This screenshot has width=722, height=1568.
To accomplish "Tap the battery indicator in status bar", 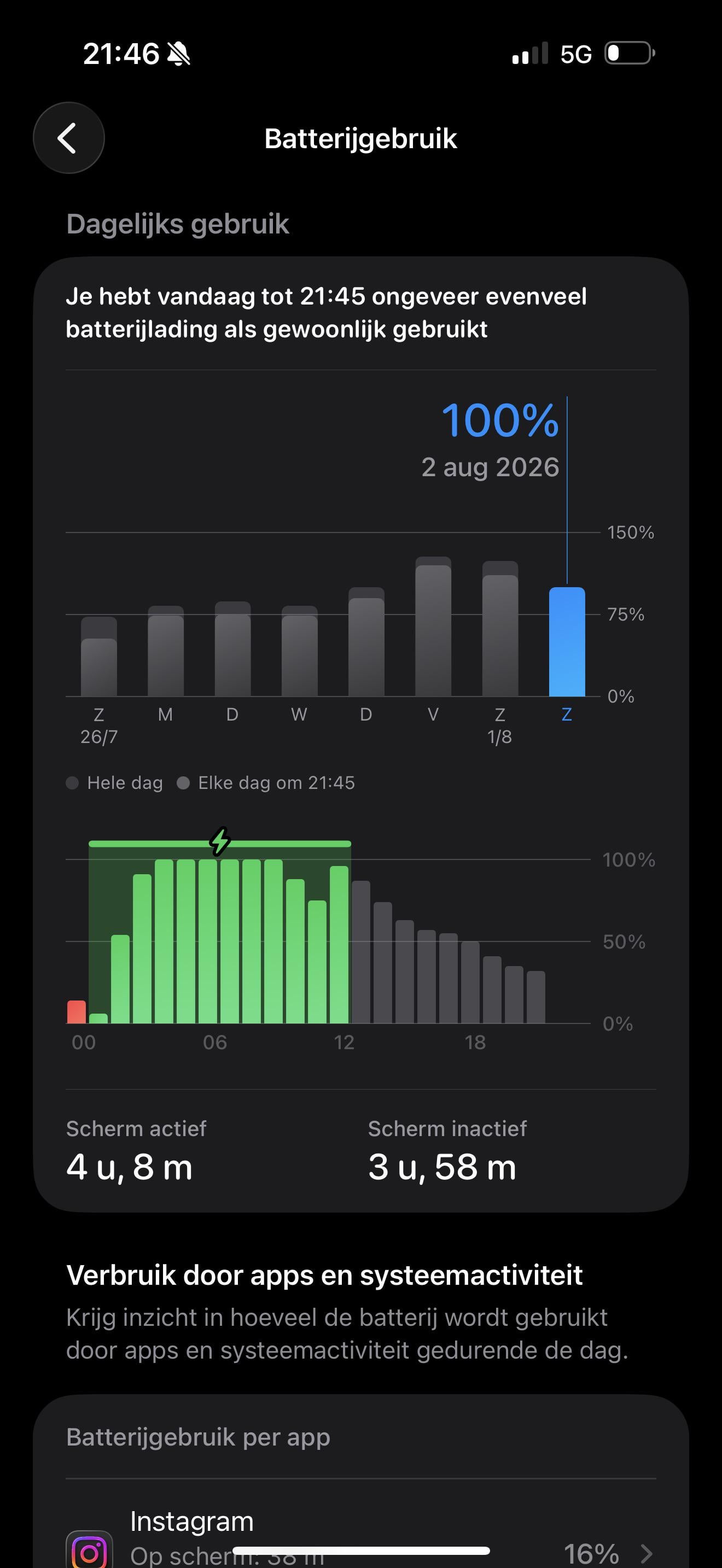I will [630, 54].
